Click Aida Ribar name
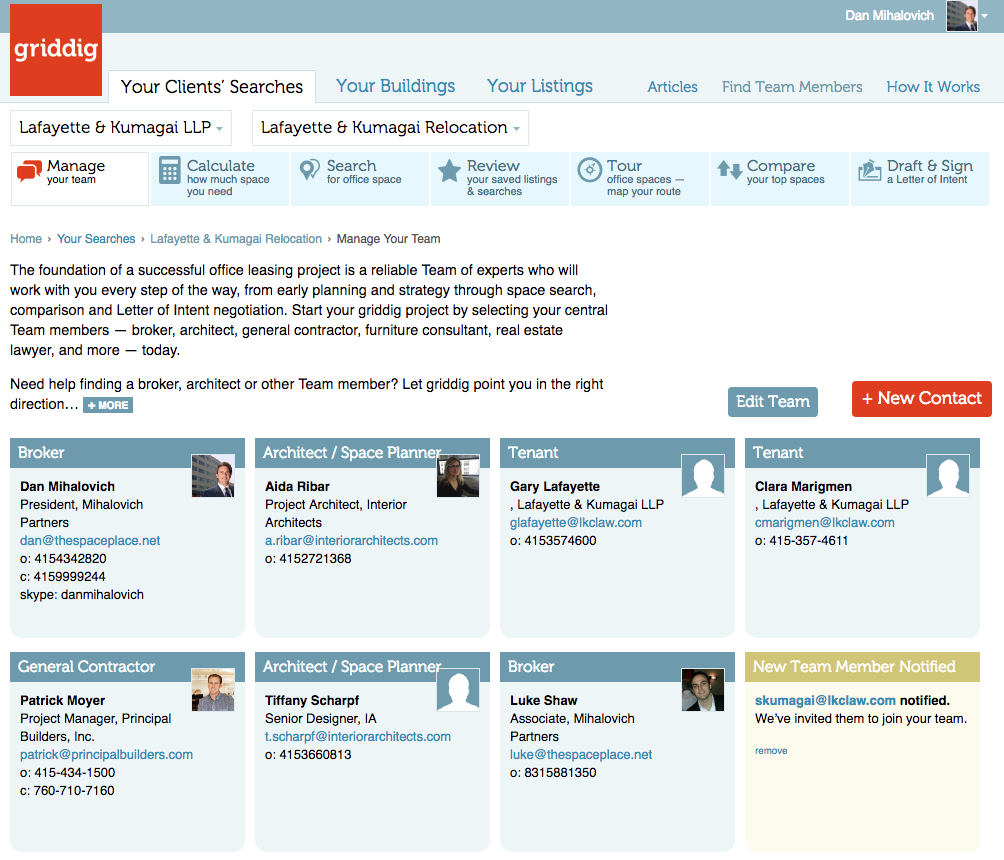Viewport: 1004px width, 860px height. pos(297,487)
